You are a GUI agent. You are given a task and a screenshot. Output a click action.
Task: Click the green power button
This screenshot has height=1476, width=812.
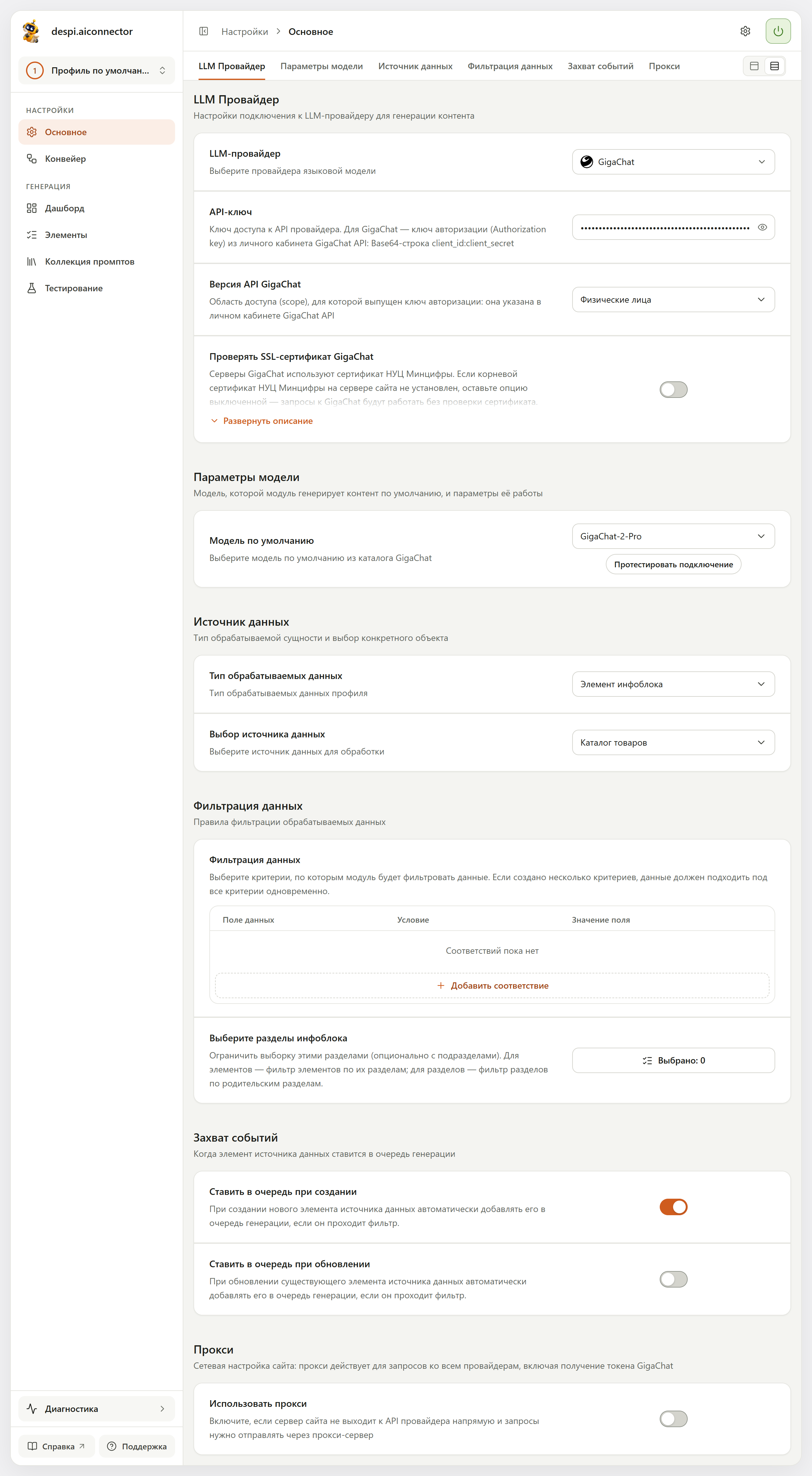click(778, 31)
